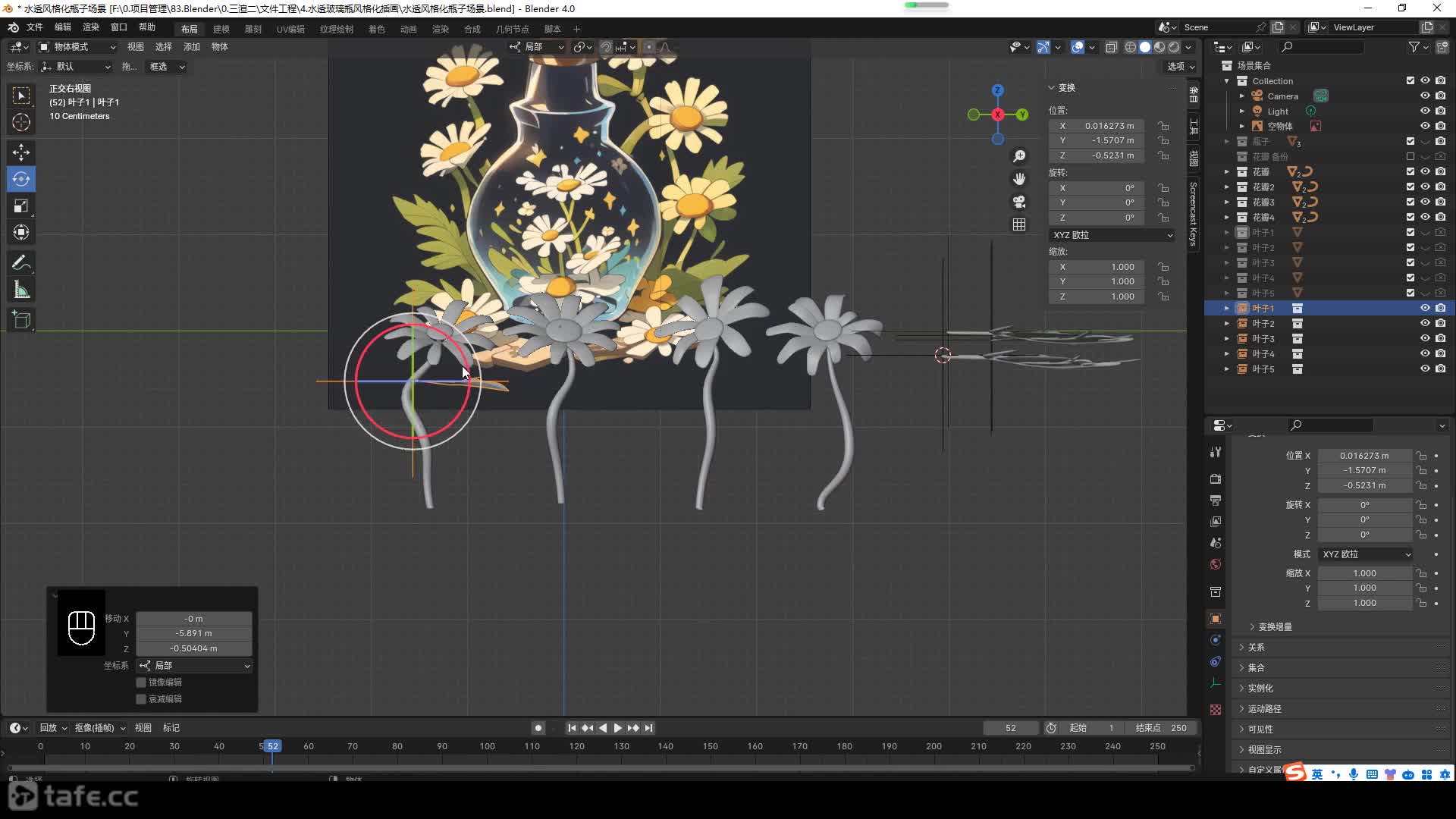Open the 添加 menu in viewport header
This screenshot has height=819, width=1456.
point(192,47)
